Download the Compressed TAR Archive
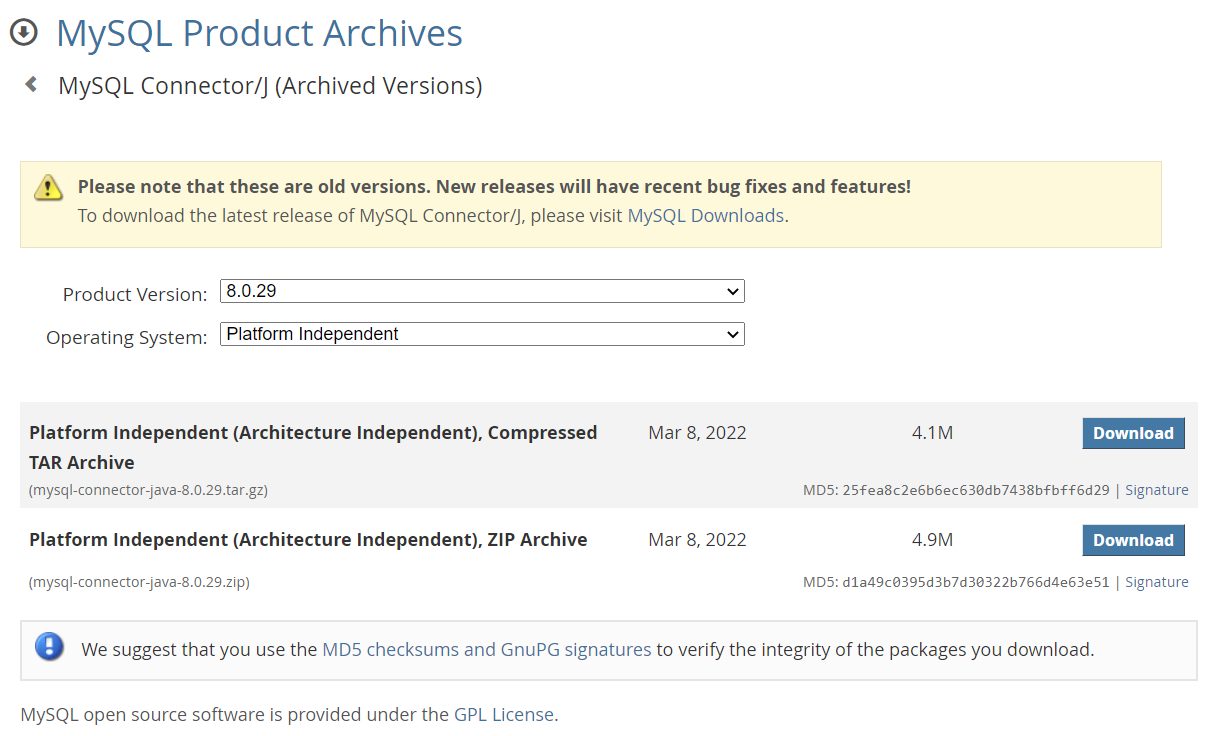Image resolution: width=1208 pixels, height=736 pixels. pyautogui.click(x=1133, y=433)
